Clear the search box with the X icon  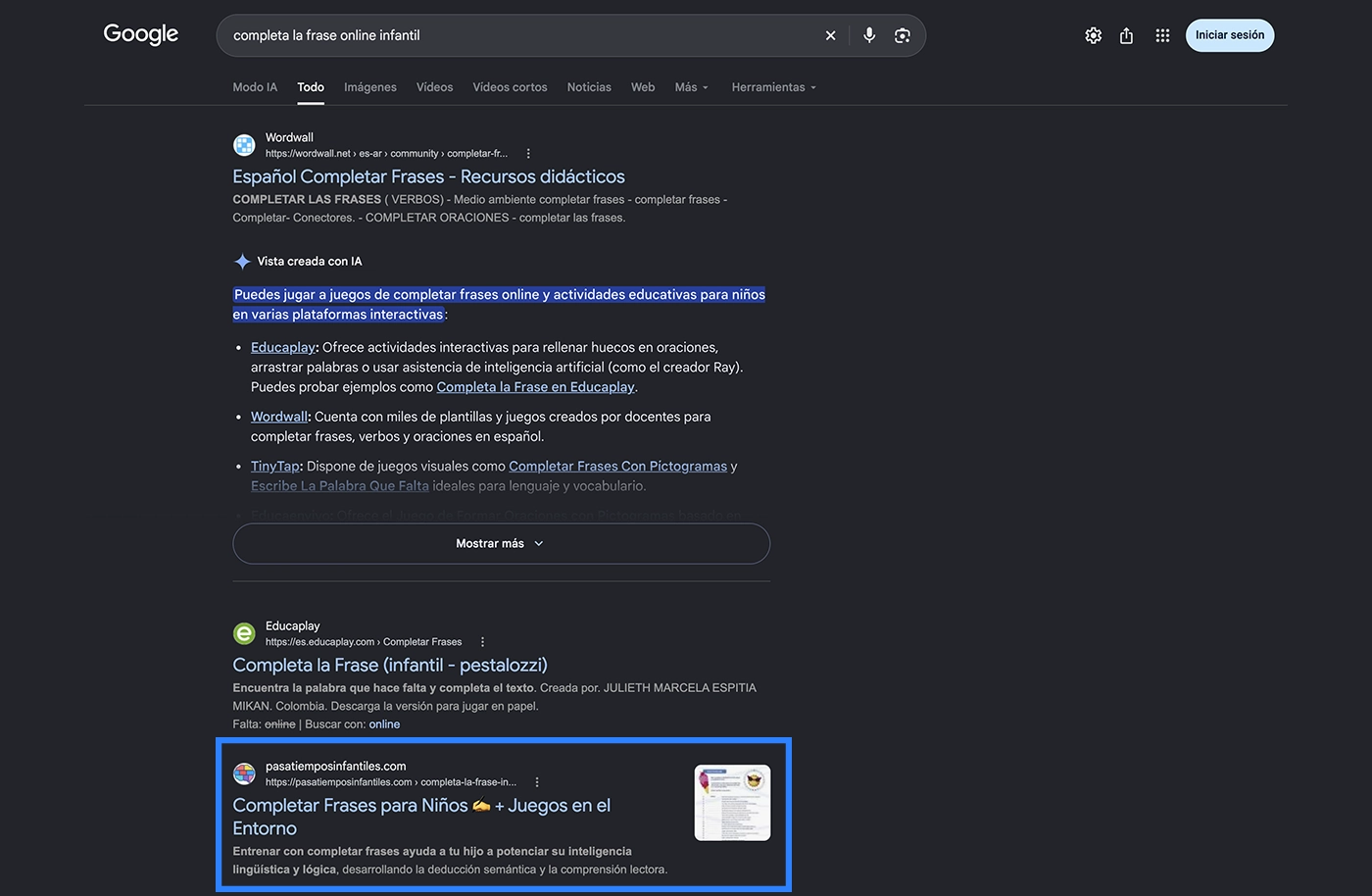click(830, 35)
